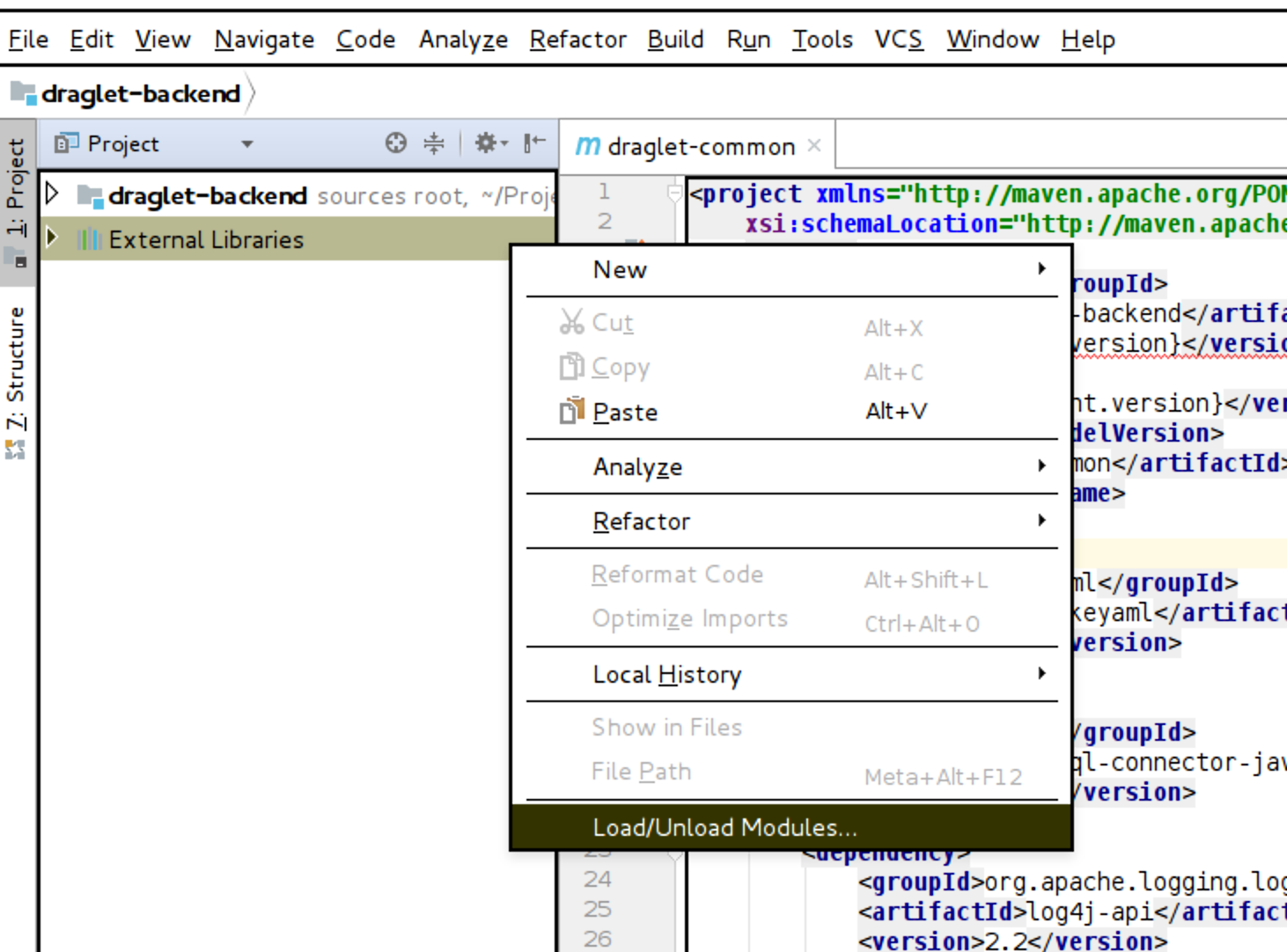Open the Build menu
Viewport: 1287px width, 952px height.
(675, 40)
